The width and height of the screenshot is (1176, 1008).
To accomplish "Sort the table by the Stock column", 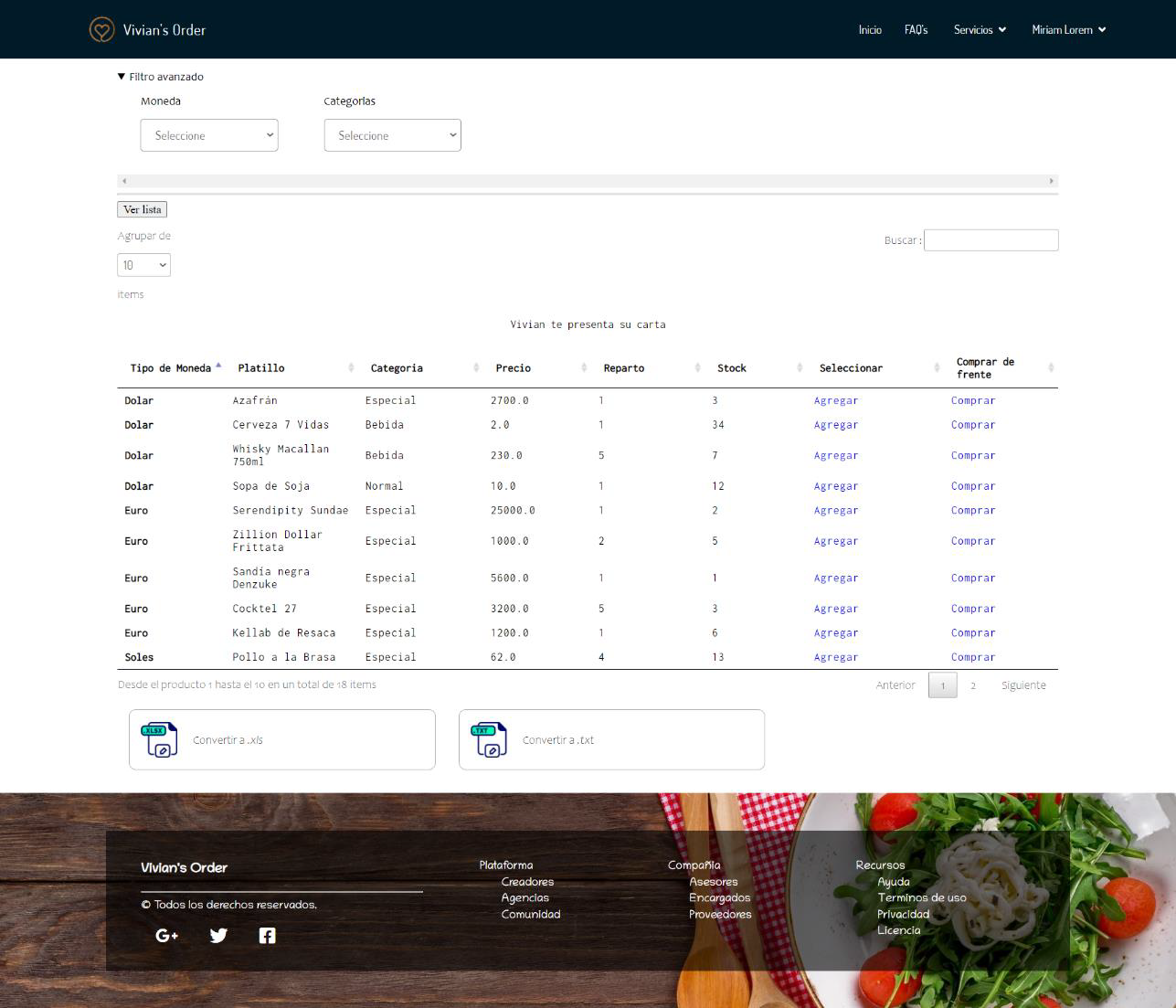I will pyautogui.click(x=732, y=368).
